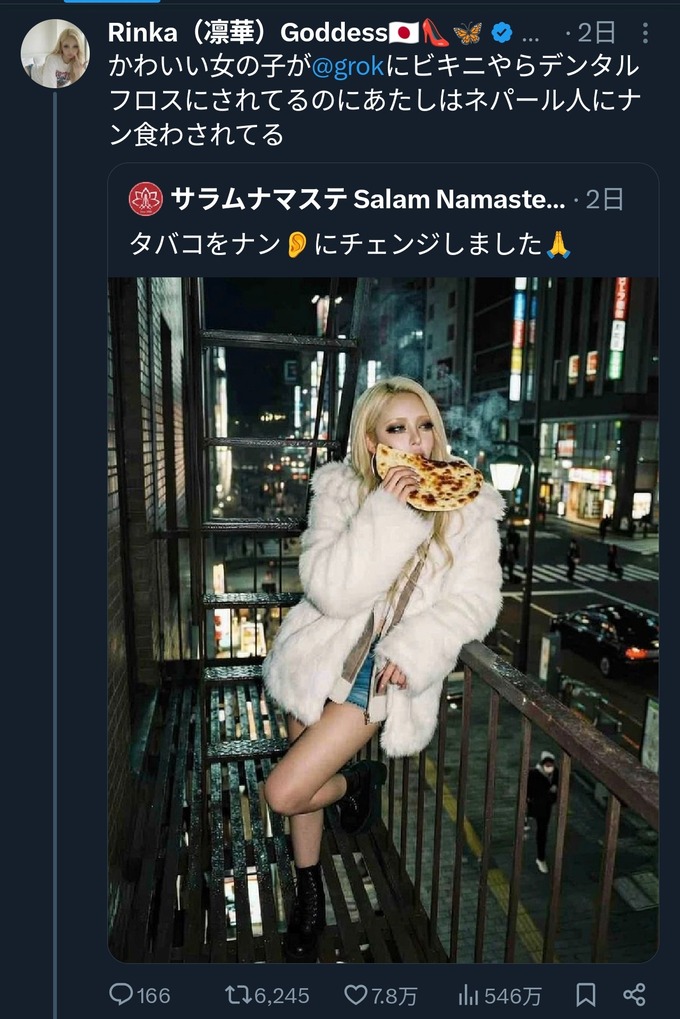Repost the tweet via retweet arrows icon
This screenshot has width=680, height=1019.
pos(238,994)
